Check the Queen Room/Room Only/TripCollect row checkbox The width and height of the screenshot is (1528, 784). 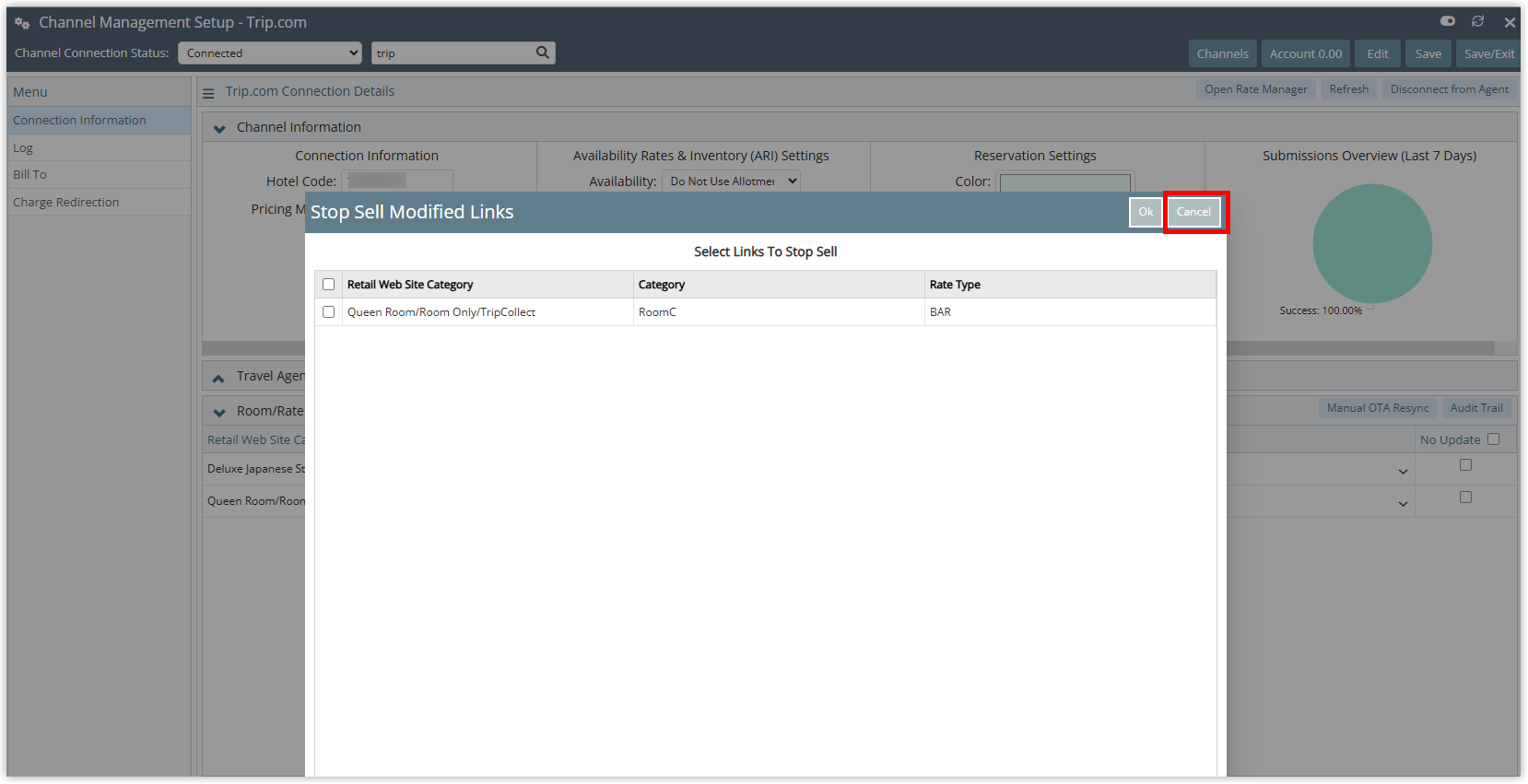(x=328, y=312)
